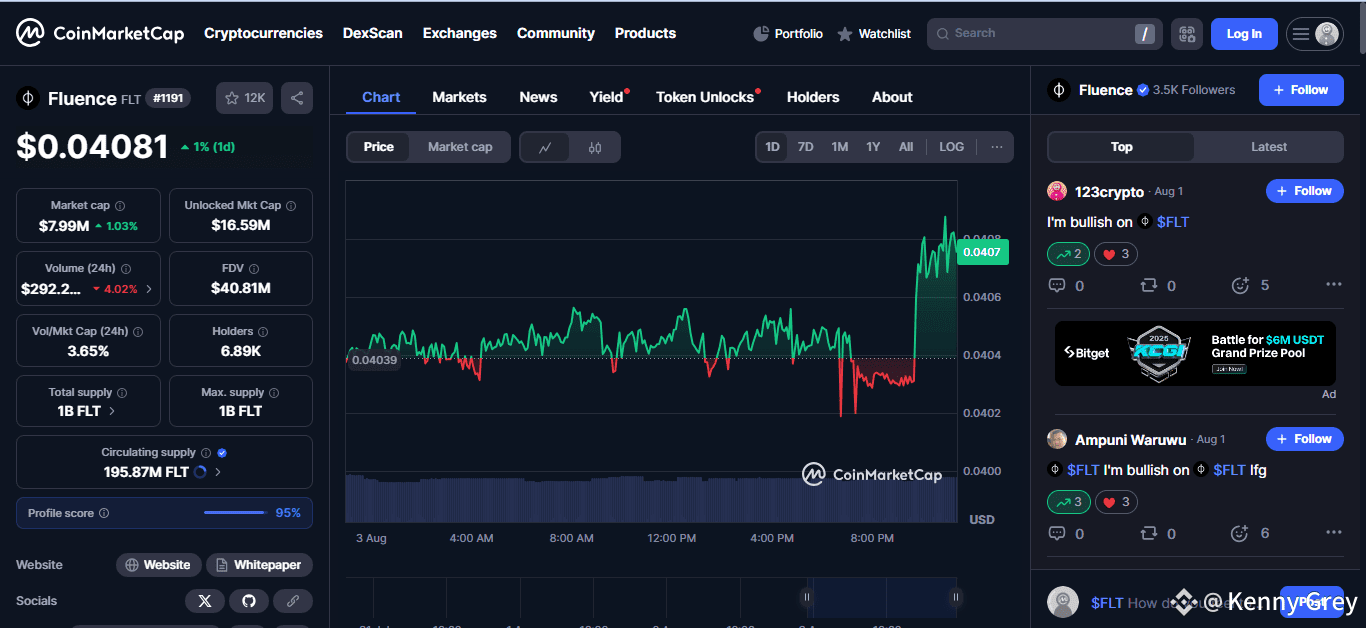Open the Token Unlocks tab
The height and width of the screenshot is (628, 1366).
pyautogui.click(x=705, y=97)
